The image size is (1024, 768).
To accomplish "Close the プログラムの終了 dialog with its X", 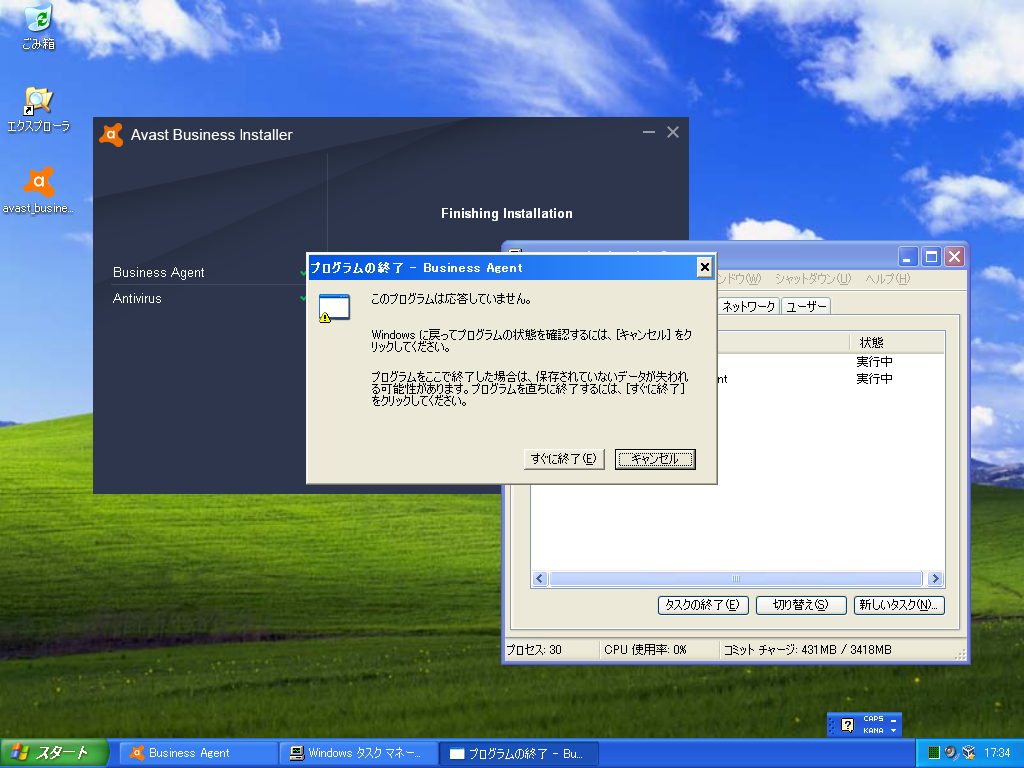I will coord(704,267).
